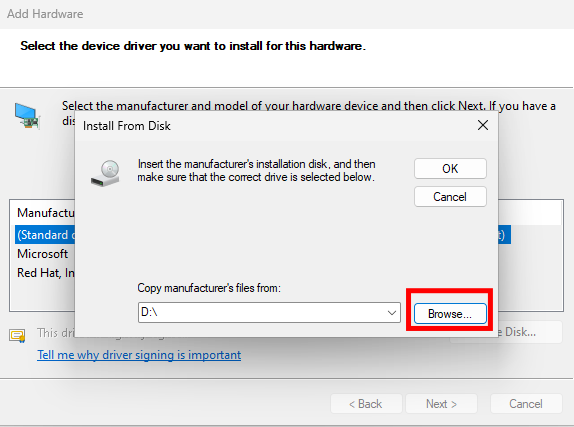The height and width of the screenshot is (427, 574).
Task: Go to previous step with Back
Action: point(366,404)
